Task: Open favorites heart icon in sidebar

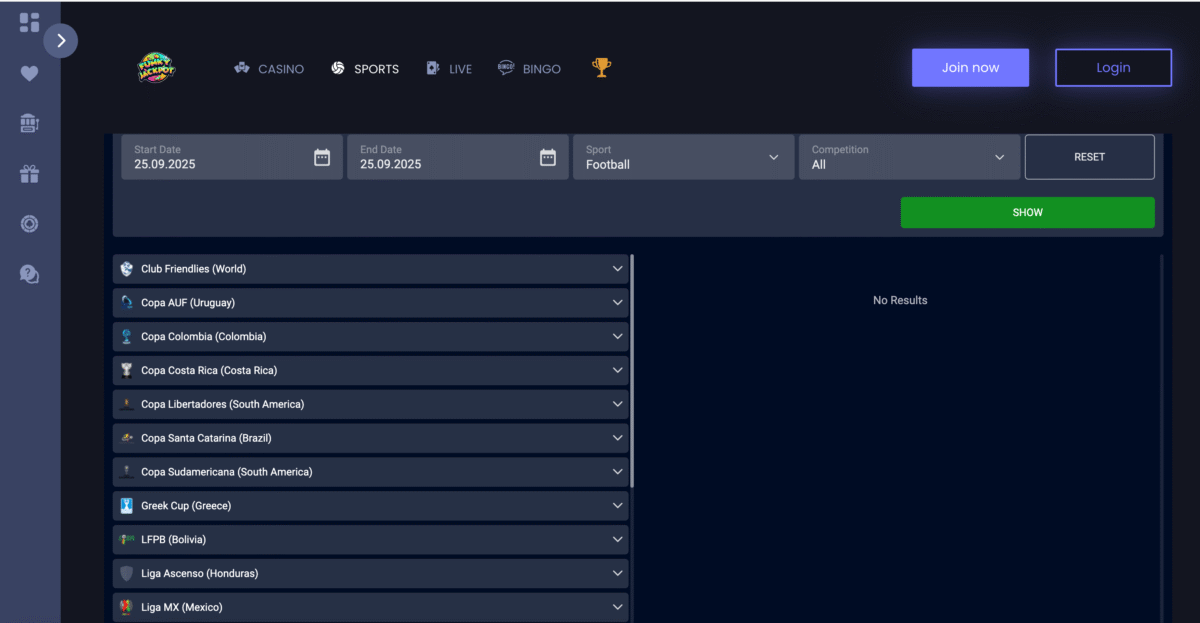Action: tap(29, 73)
